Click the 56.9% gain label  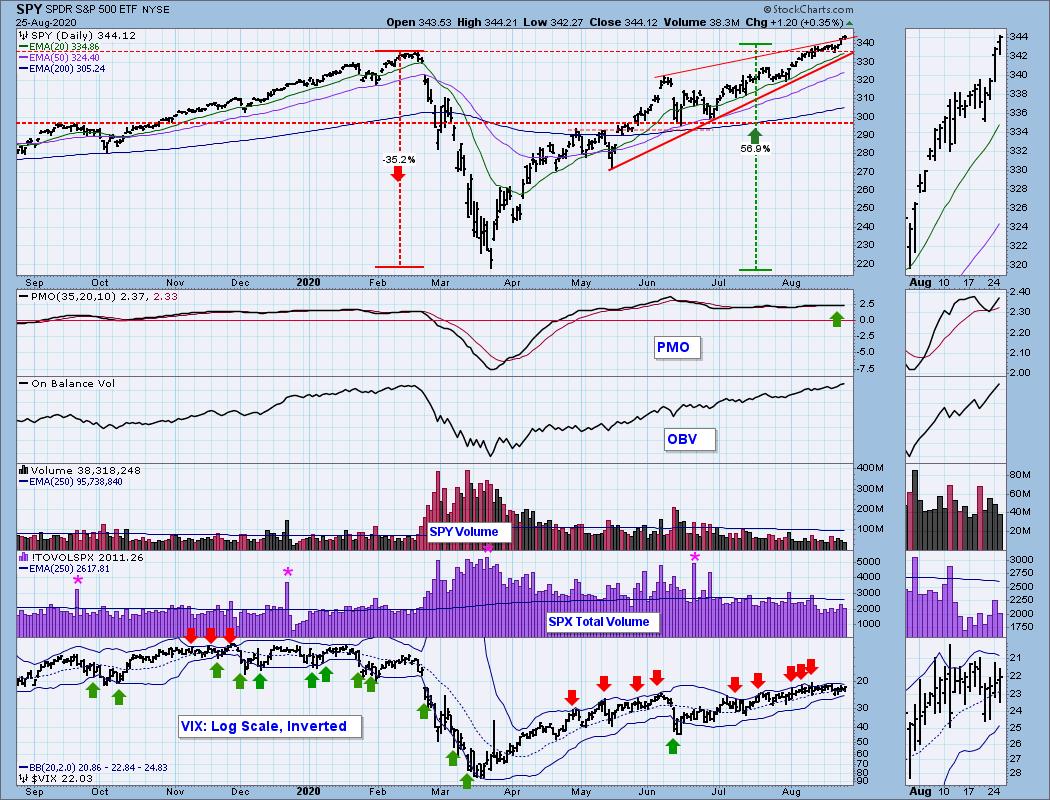(755, 149)
